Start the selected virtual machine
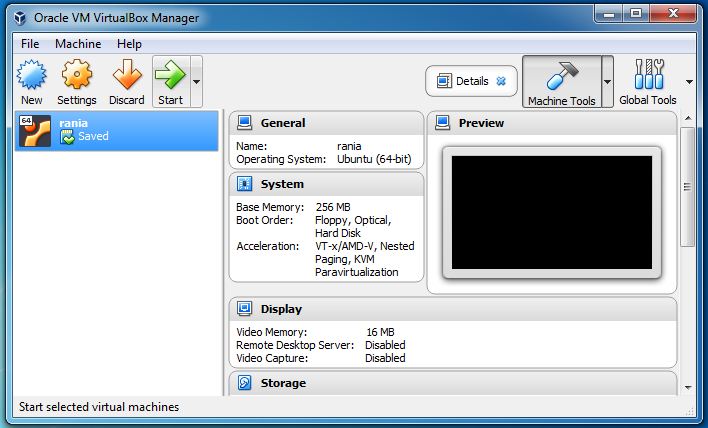The image size is (708, 428). (171, 82)
